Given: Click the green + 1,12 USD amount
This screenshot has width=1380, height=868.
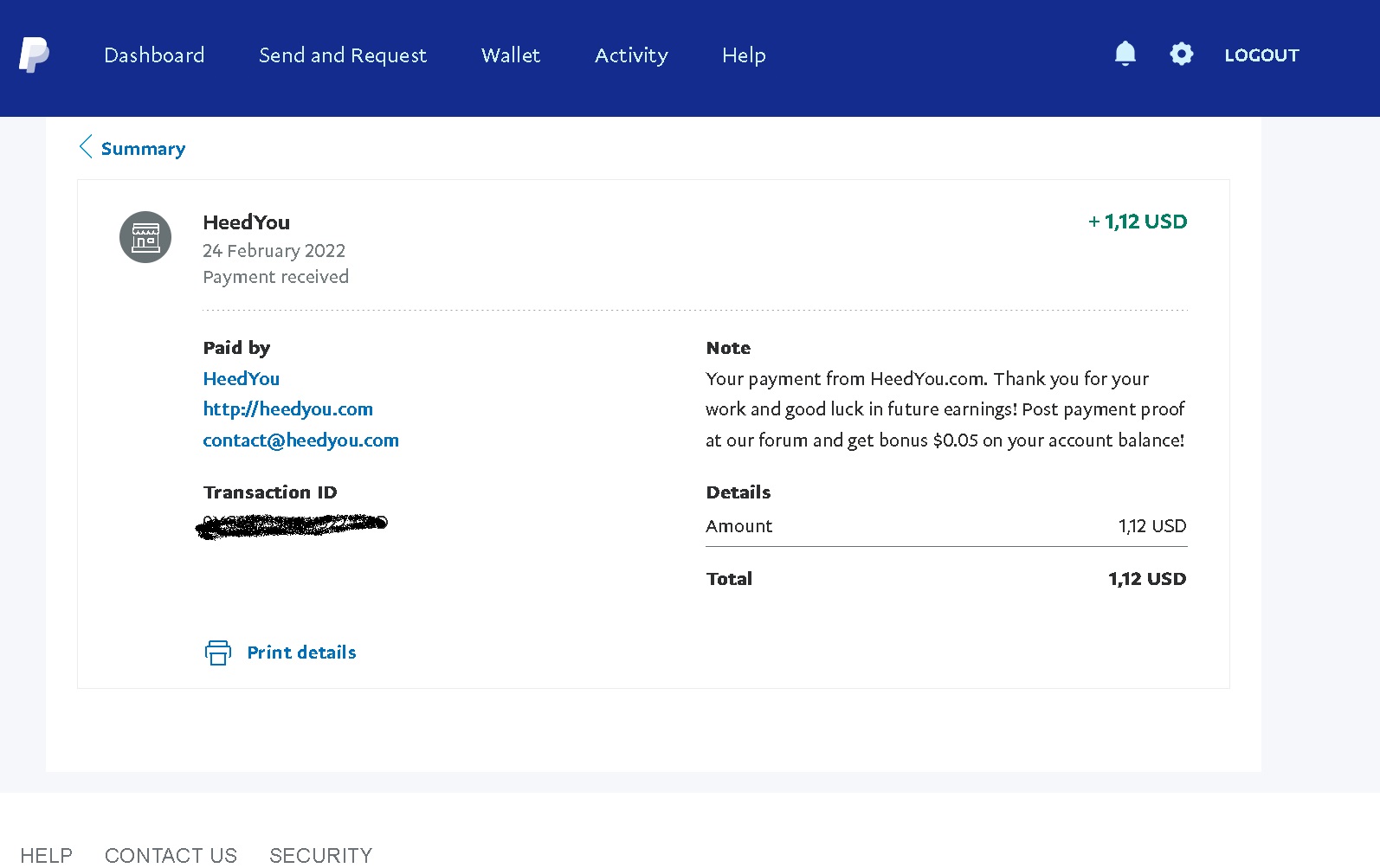Looking at the screenshot, I should click(x=1138, y=222).
